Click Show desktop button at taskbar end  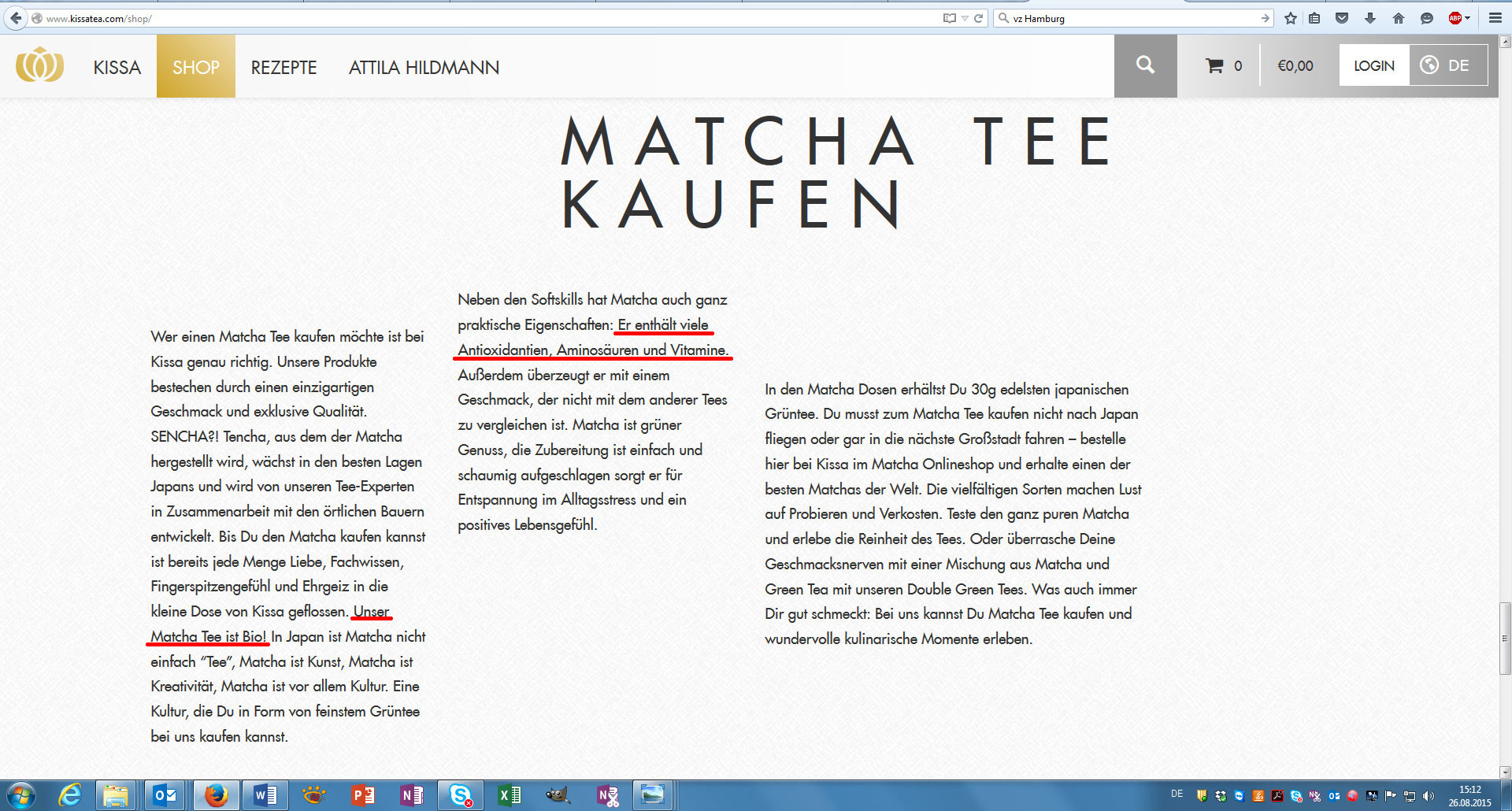click(x=1506, y=796)
